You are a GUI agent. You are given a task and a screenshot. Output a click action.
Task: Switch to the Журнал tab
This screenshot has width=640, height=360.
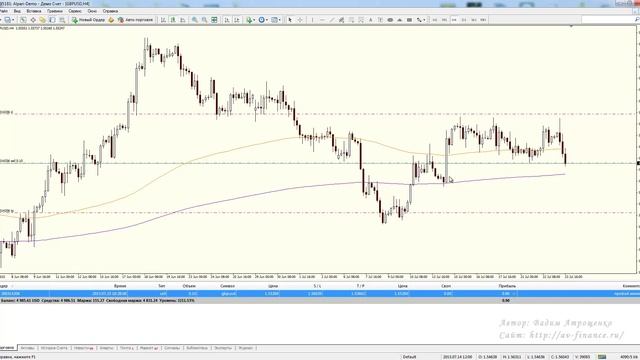246,348
